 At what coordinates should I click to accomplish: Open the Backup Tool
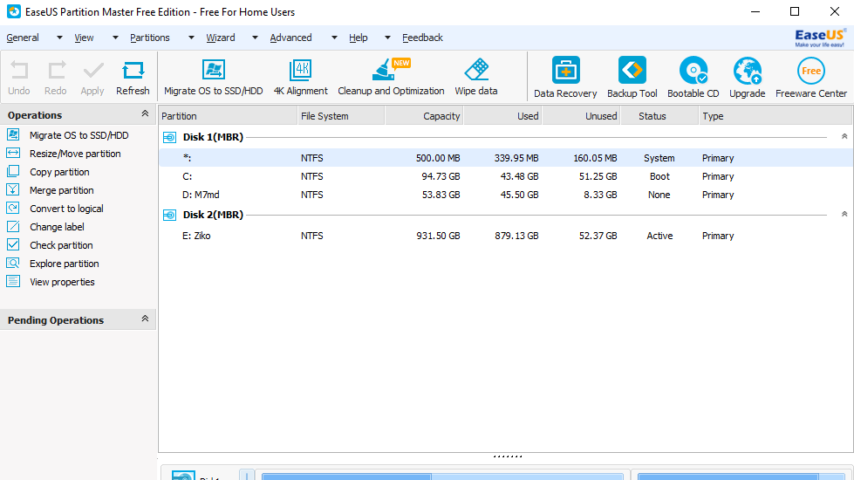[632, 78]
